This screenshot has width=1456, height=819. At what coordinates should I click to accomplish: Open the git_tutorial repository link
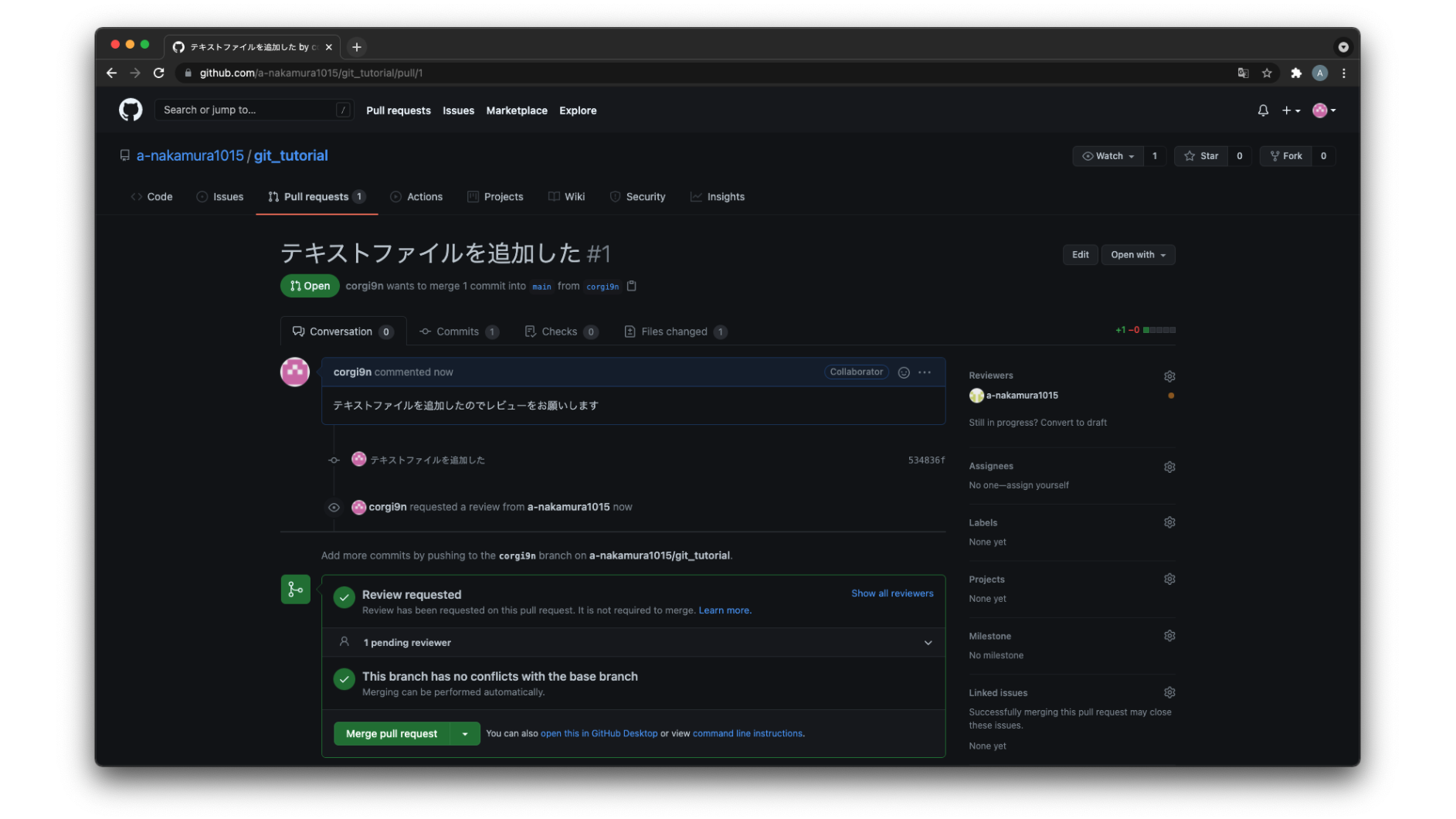290,155
